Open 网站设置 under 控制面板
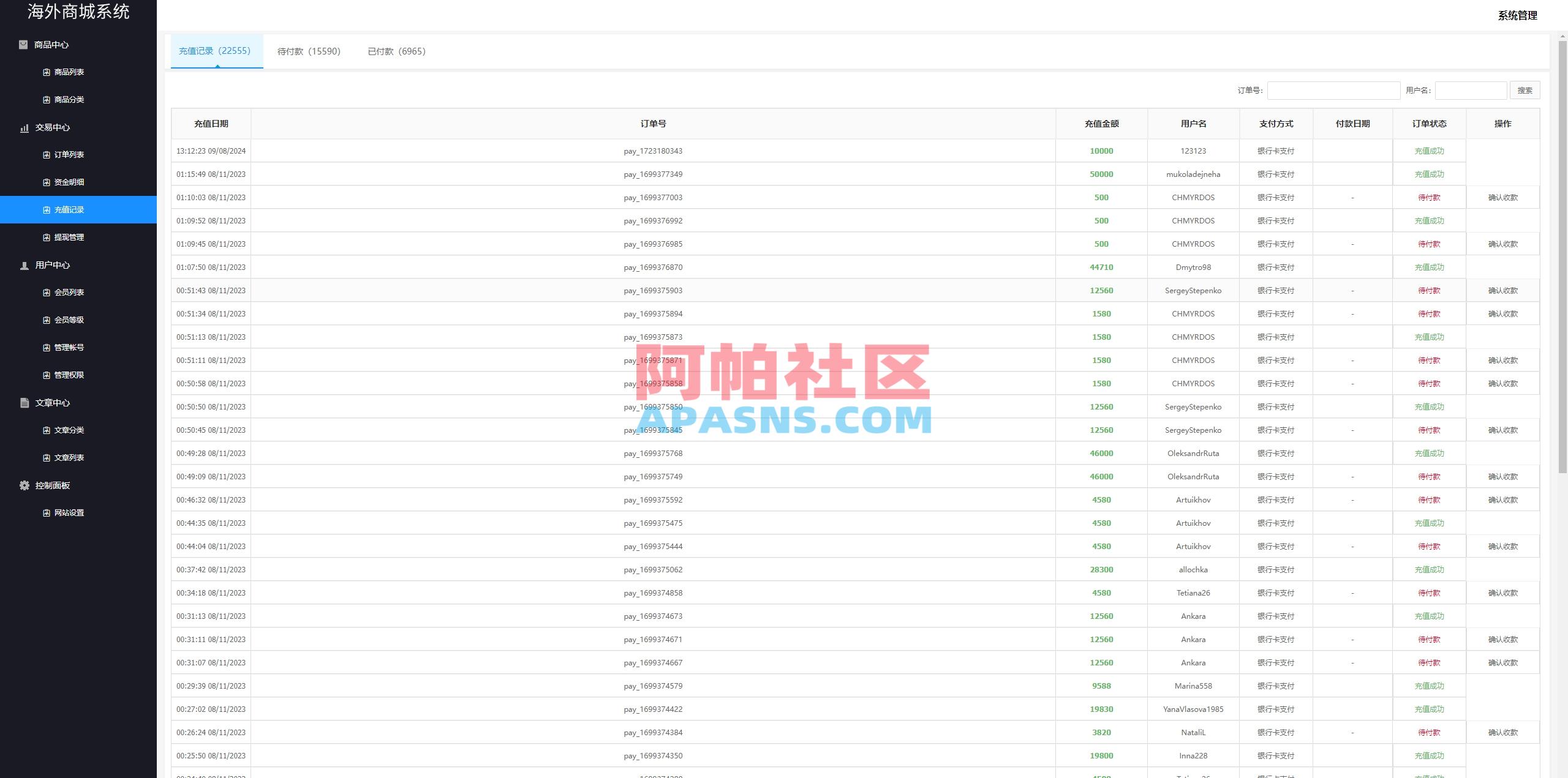This screenshot has width=1568, height=778. coord(69,512)
